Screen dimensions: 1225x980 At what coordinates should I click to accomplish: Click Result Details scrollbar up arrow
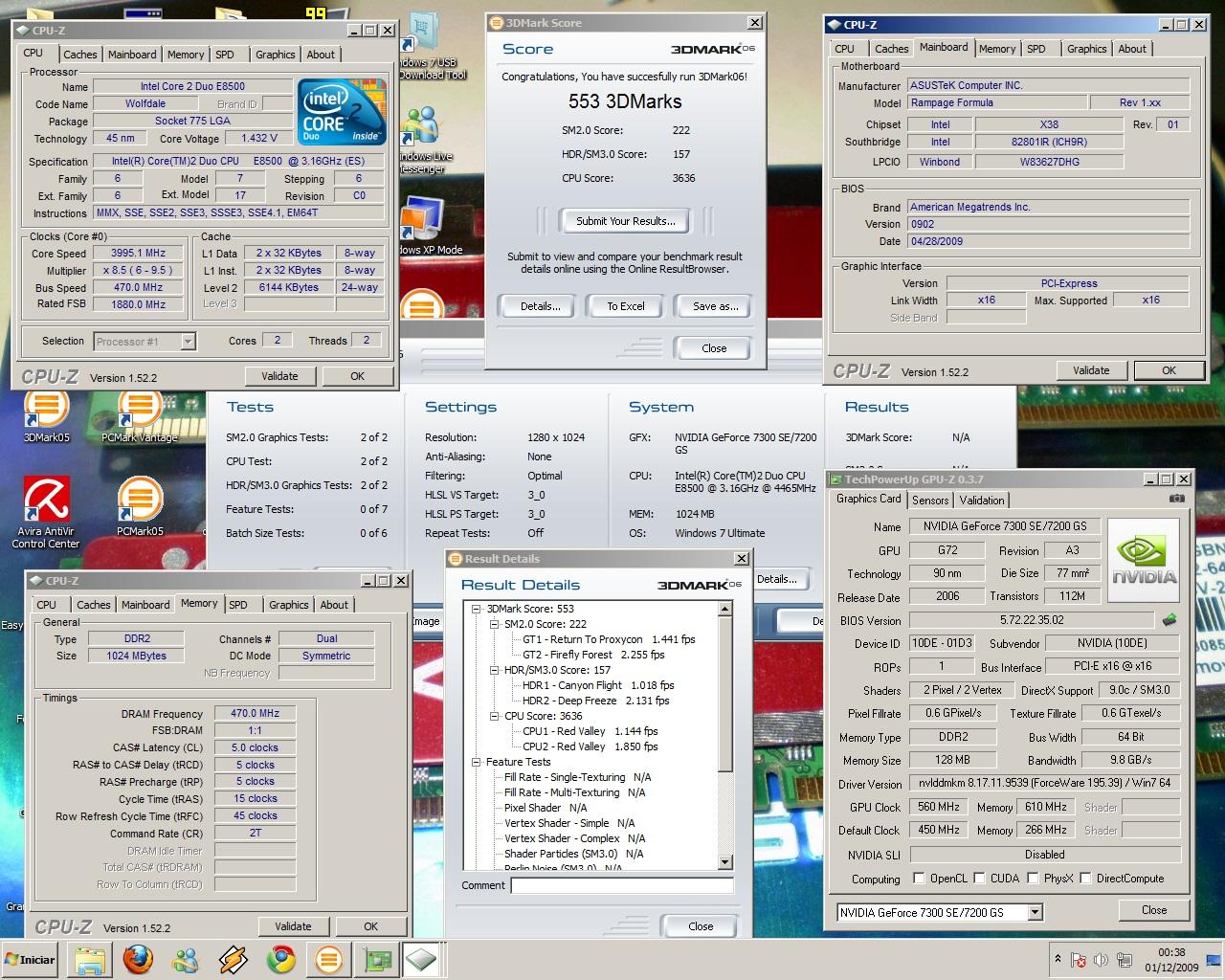tap(725, 609)
